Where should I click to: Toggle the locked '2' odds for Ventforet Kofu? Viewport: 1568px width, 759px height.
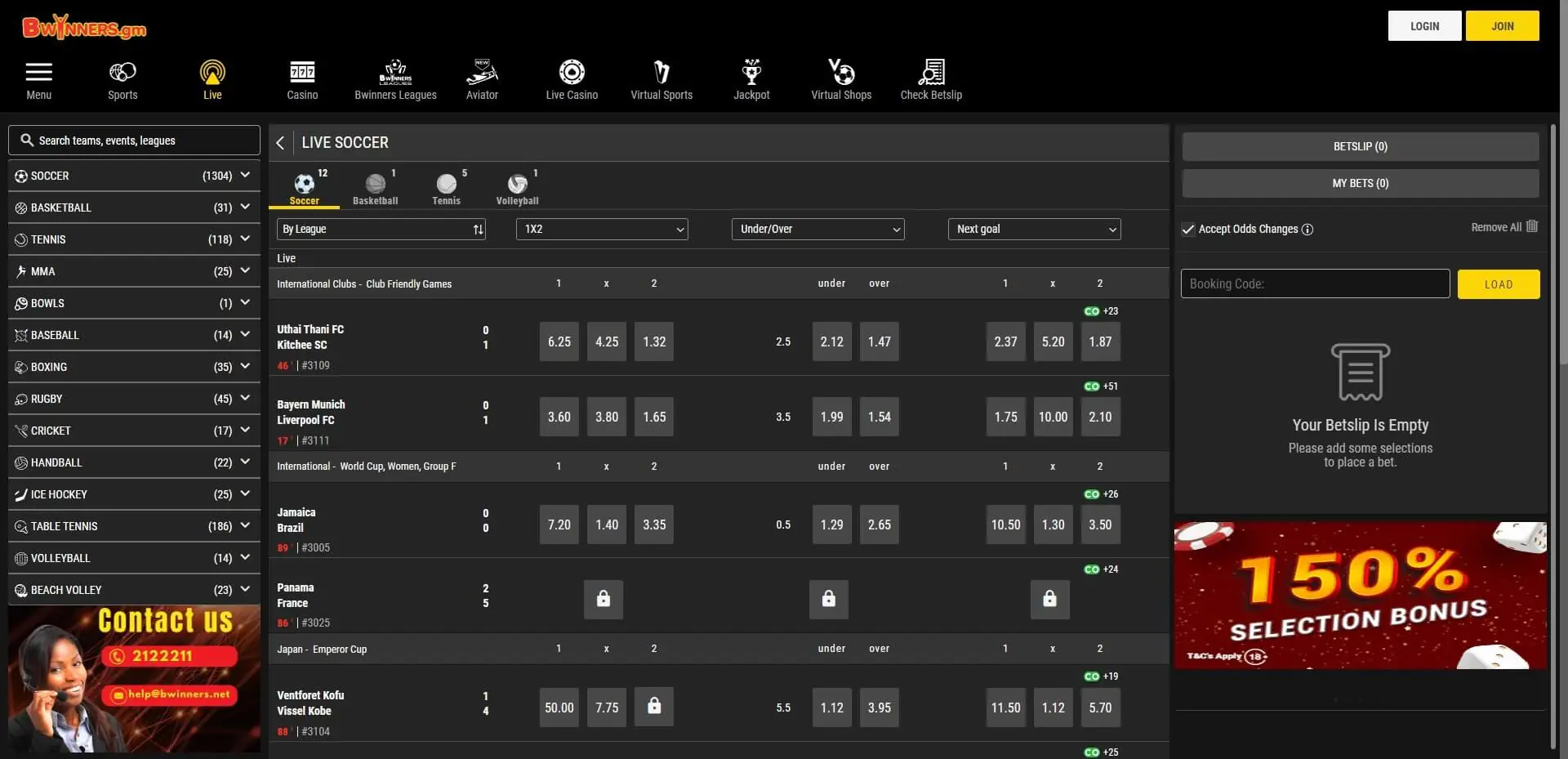(653, 707)
